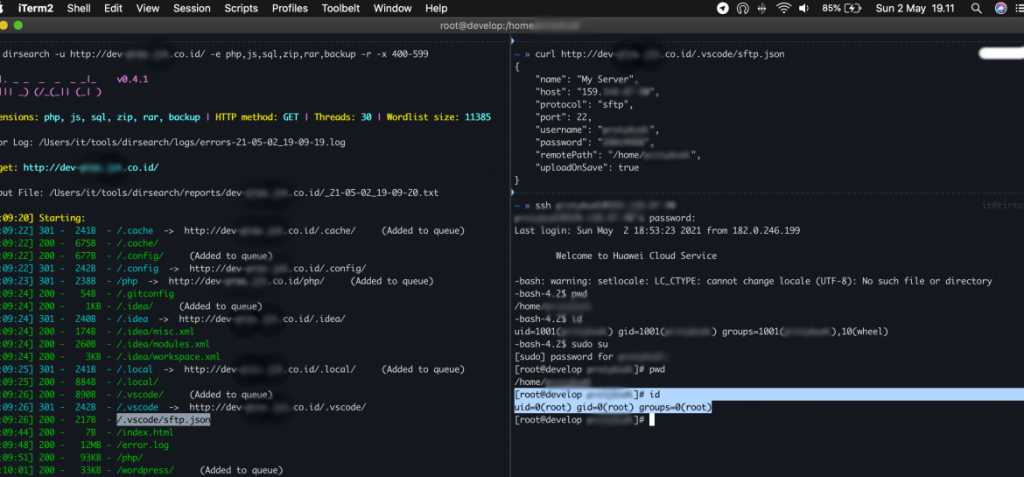
Task: Click the '-bash-4.2$ sudo su' command line
Action: click(x=562, y=344)
